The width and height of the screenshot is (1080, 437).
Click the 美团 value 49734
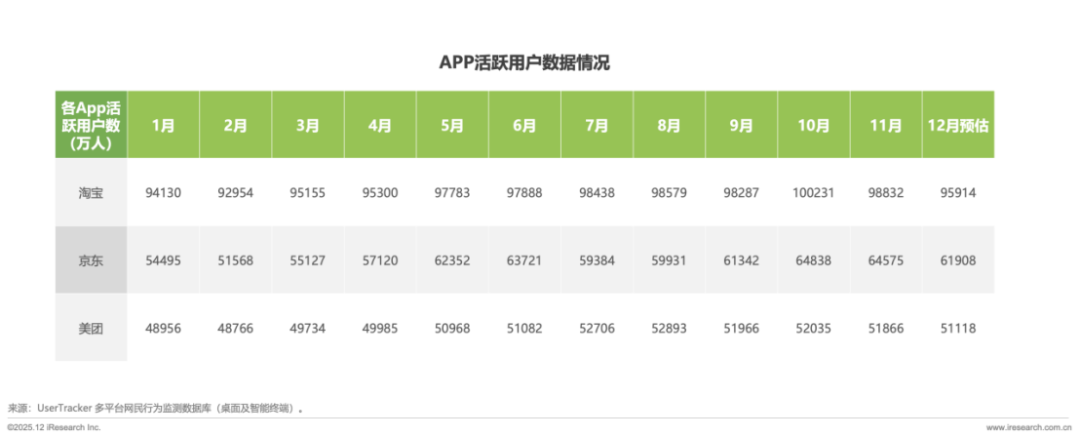(x=308, y=329)
